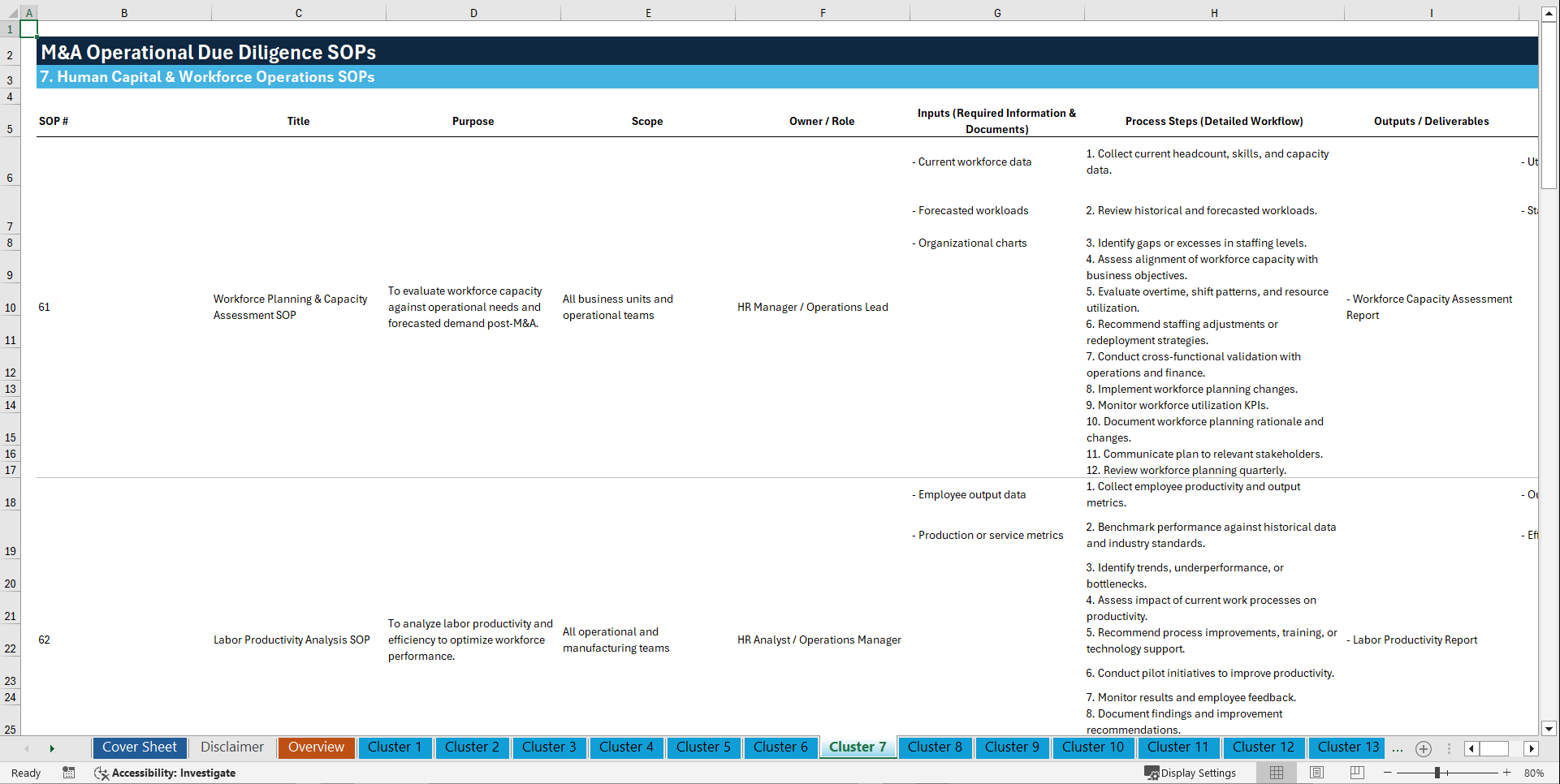
Task: Open Accessibility: Investigate checker
Action: [x=166, y=773]
